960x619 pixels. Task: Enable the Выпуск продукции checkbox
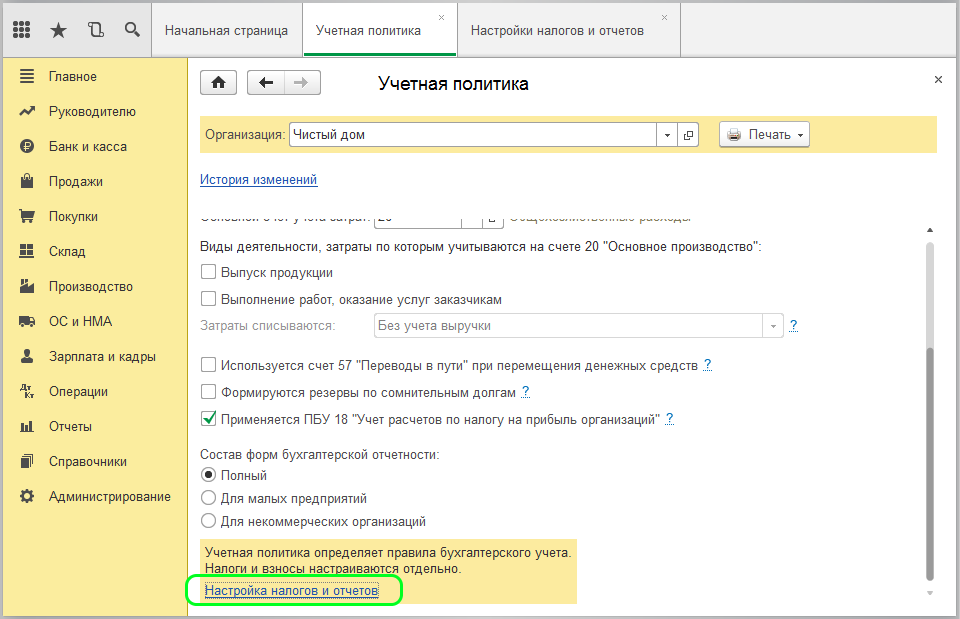(x=208, y=271)
